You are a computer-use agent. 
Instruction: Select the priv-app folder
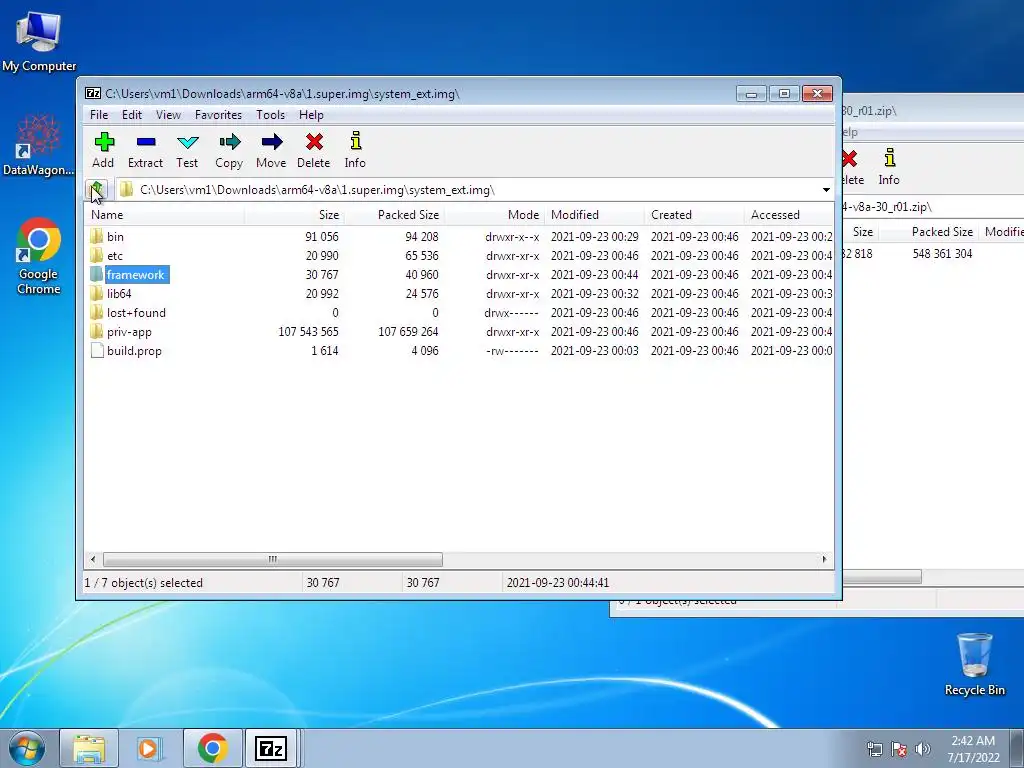(129, 331)
